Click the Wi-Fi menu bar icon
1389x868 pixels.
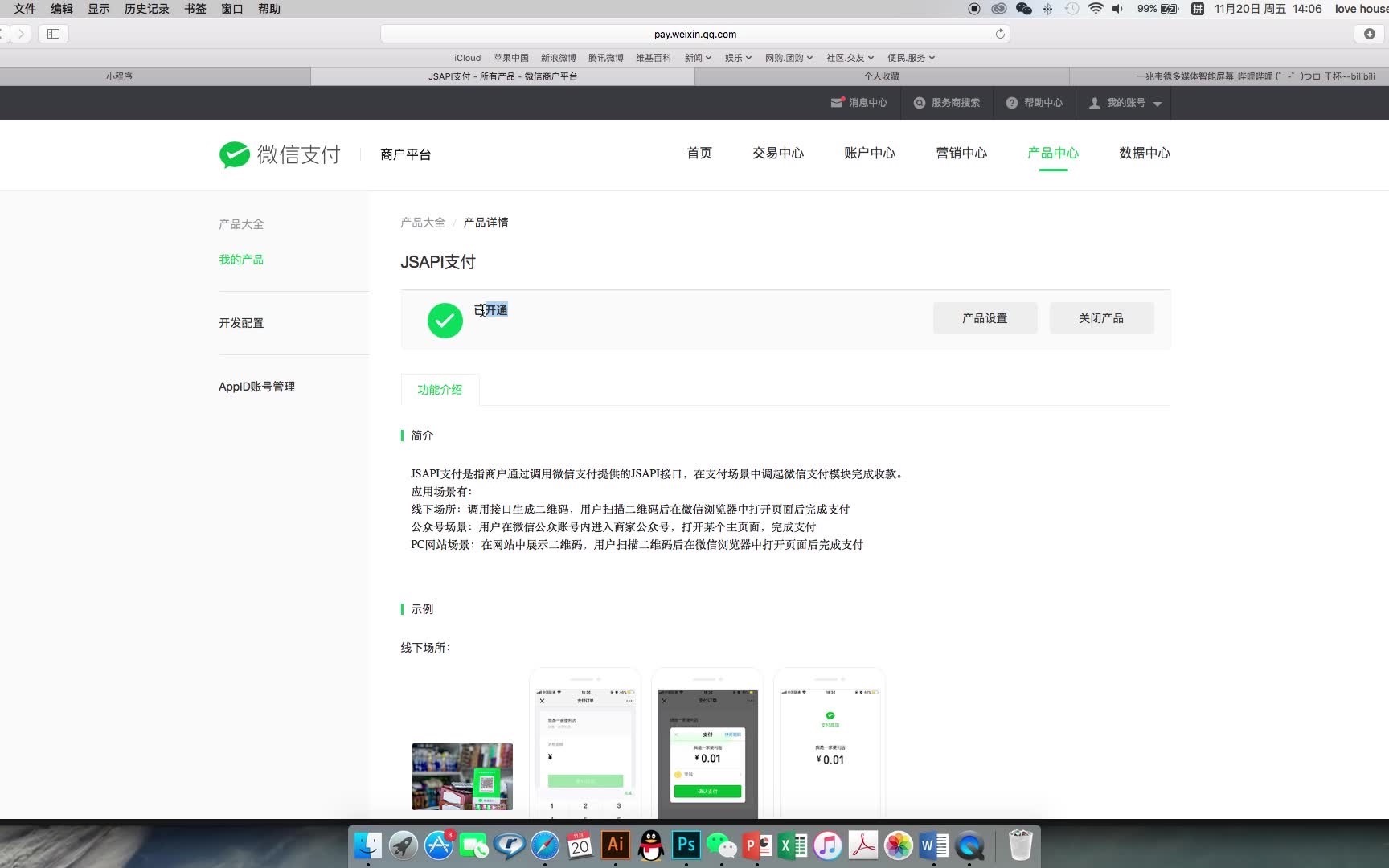[x=1095, y=9]
